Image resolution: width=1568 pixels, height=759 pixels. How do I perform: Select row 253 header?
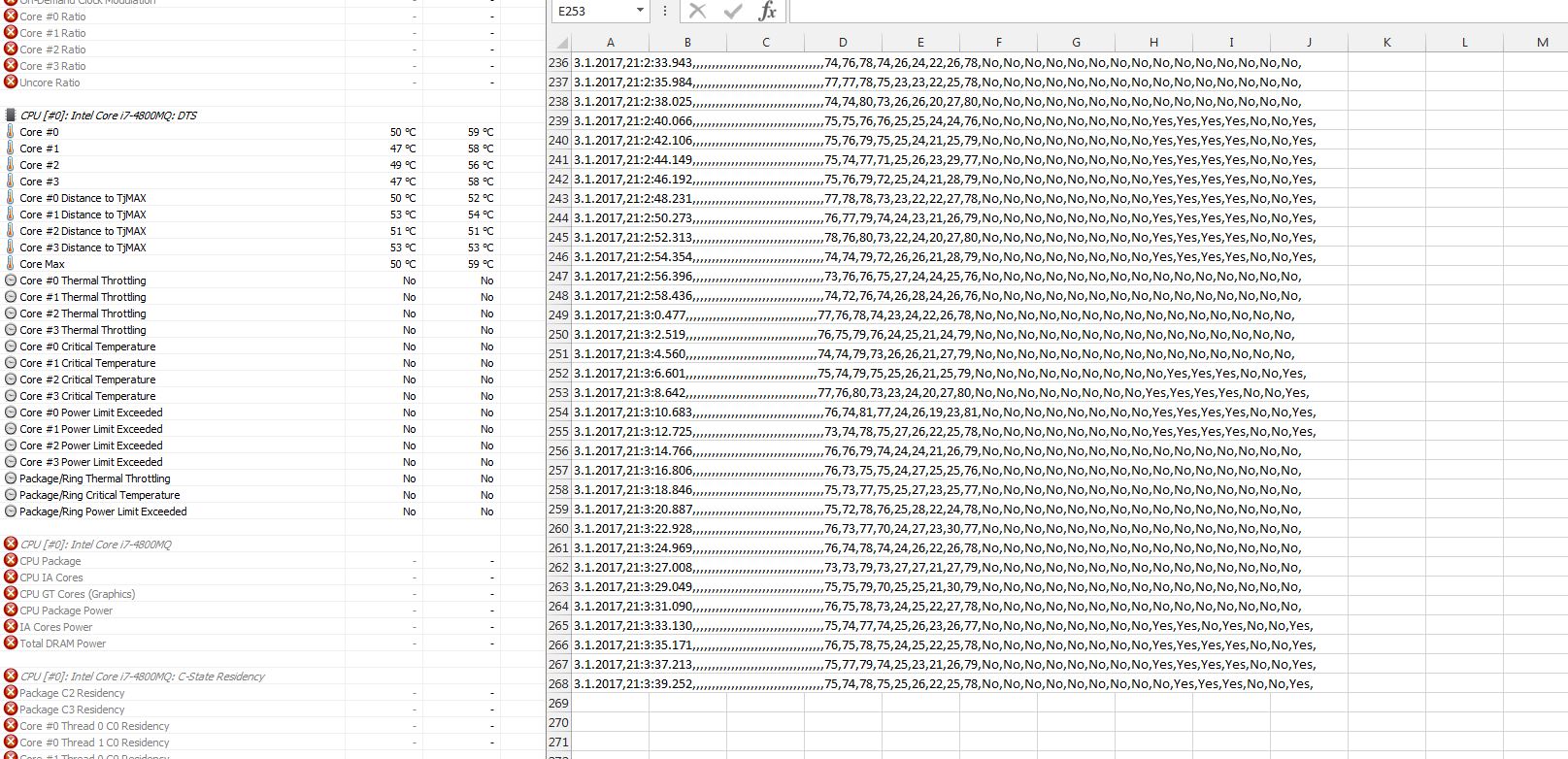click(x=558, y=393)
